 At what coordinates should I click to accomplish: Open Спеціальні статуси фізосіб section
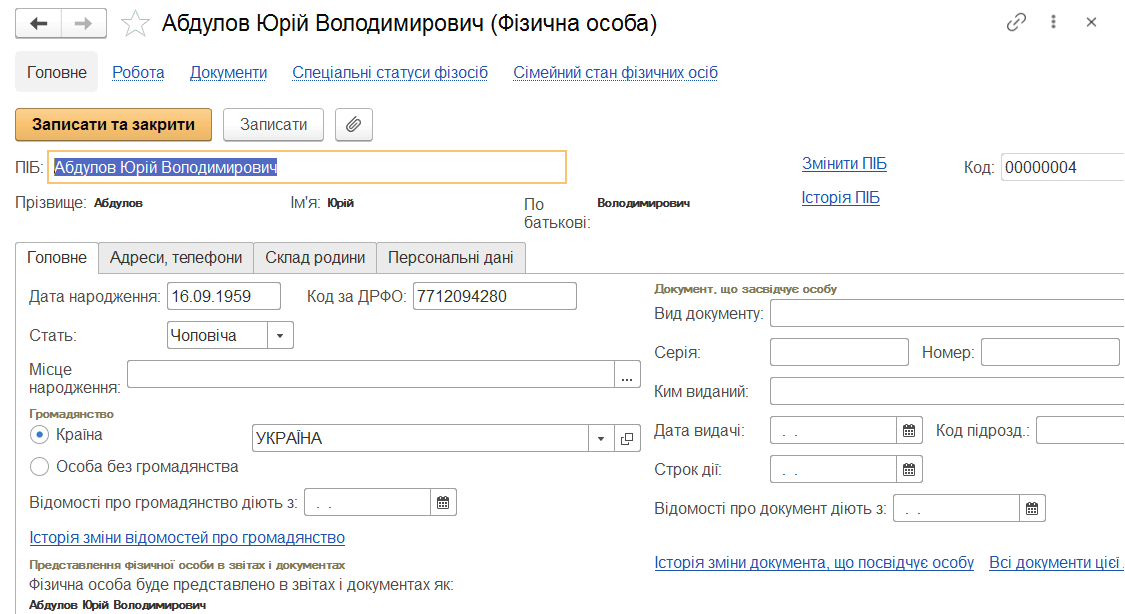click(390, 72)
